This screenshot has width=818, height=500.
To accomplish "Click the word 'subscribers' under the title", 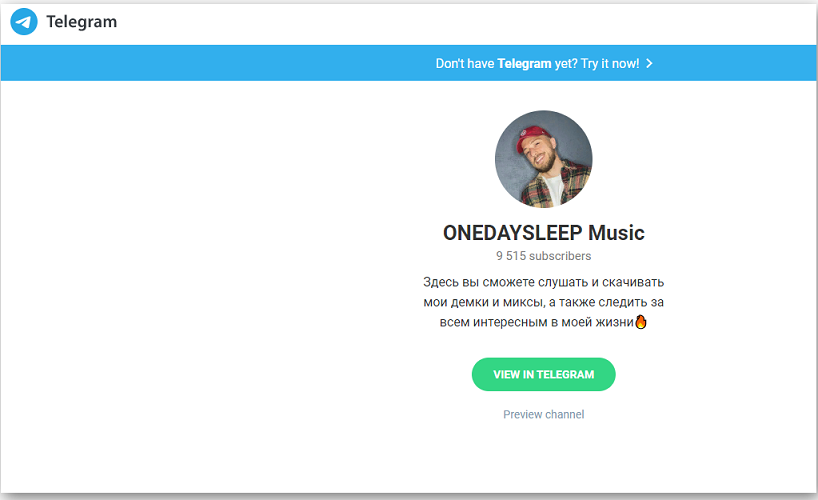I will 560,256.
